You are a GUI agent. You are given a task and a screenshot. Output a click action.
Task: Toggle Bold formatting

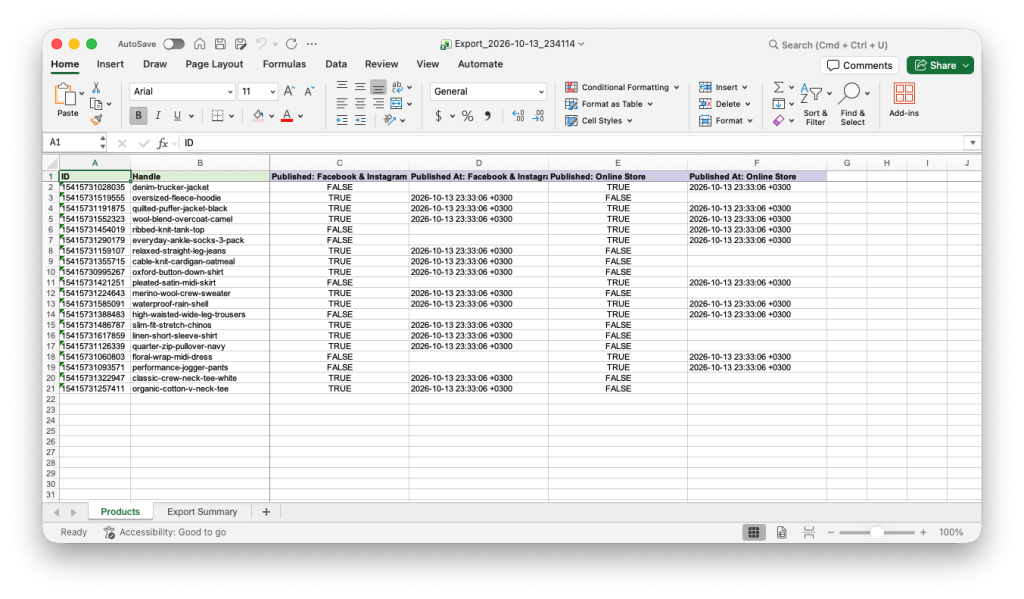tap(138, 116)
